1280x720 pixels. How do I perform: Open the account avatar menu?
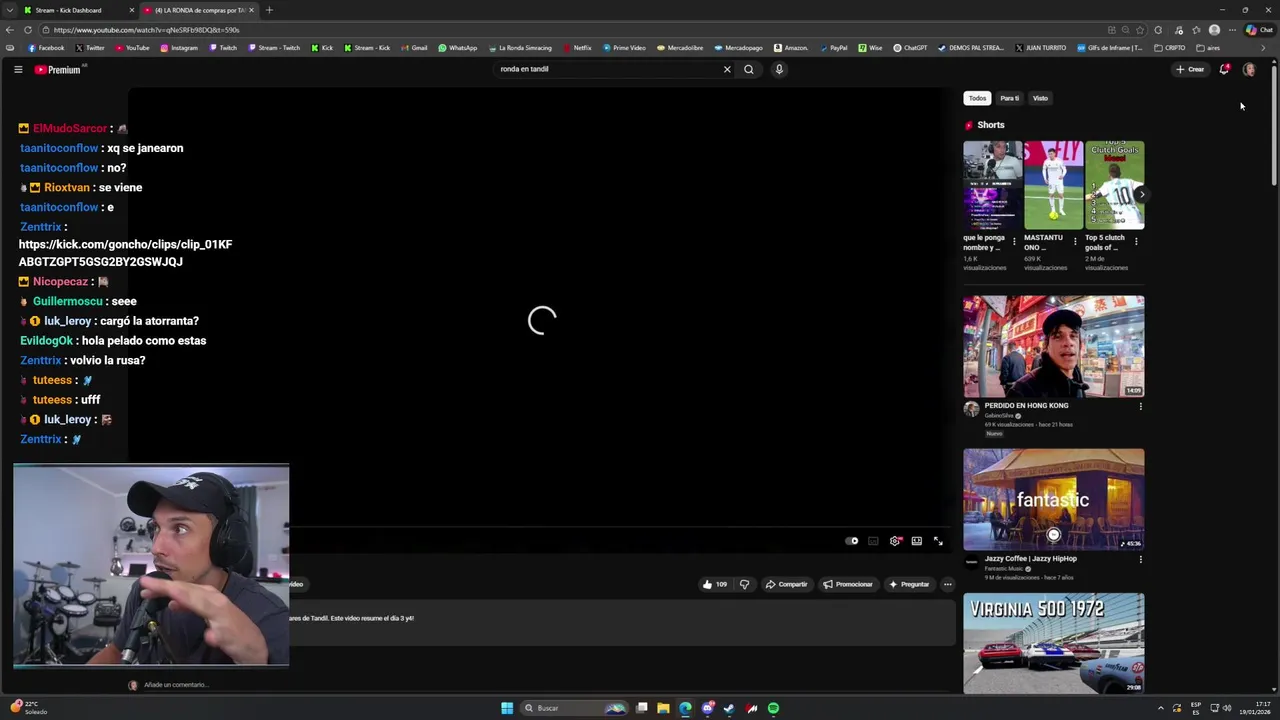coord(1249,69)
